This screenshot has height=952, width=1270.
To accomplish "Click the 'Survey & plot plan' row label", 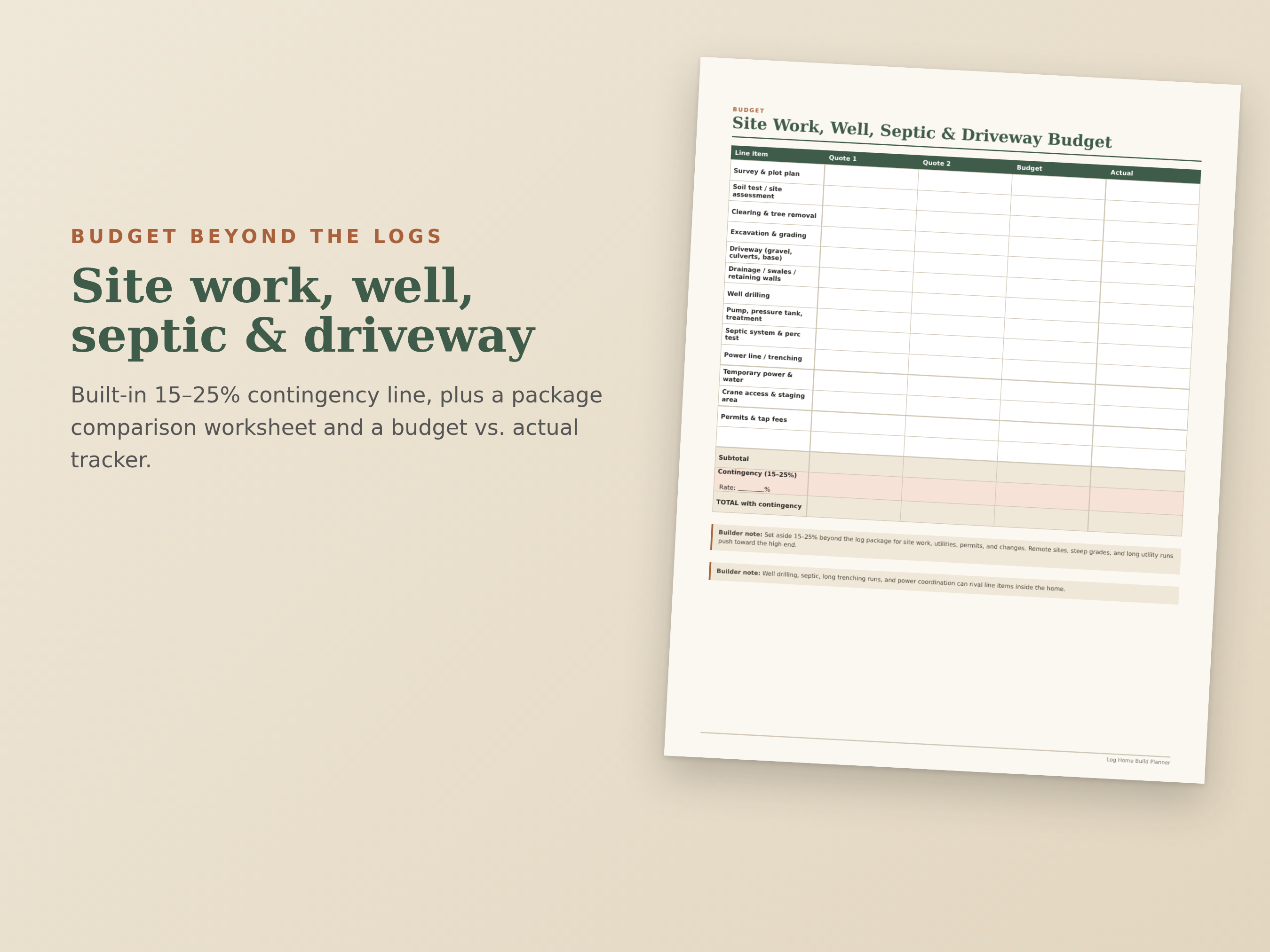I will point(767,172).
